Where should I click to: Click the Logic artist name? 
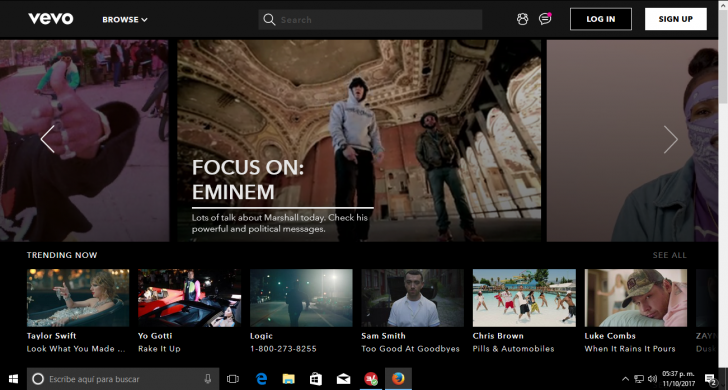(x=261, y=336)
